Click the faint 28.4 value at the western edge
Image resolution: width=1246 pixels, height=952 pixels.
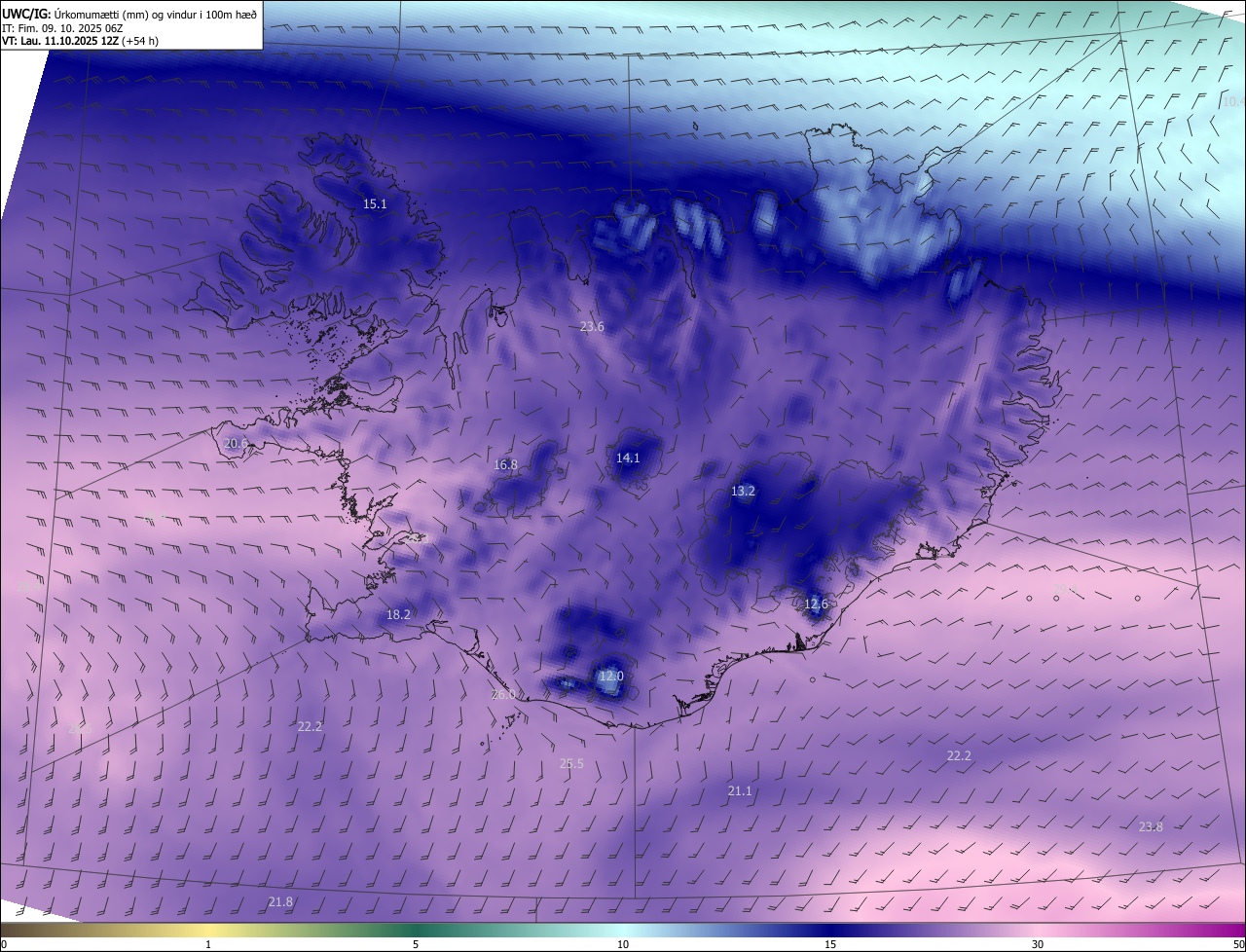pos(29,587)
